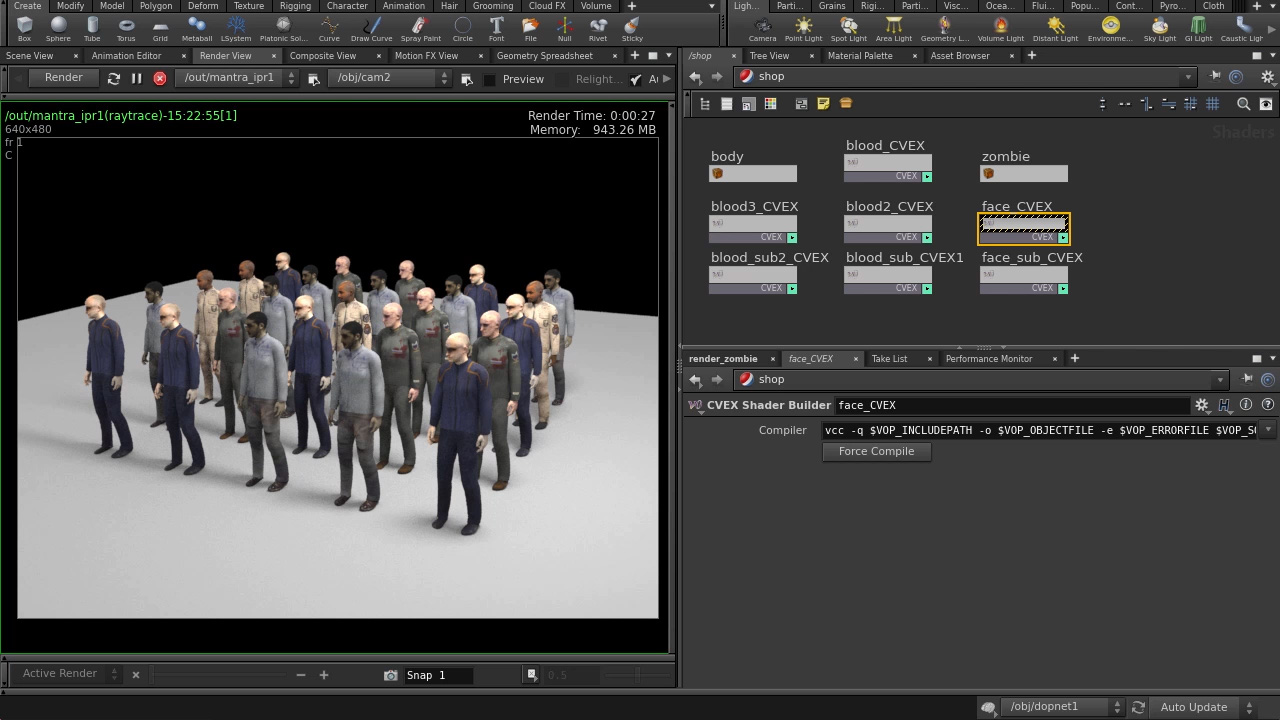Find a node with the magnifier icon
The width and height of the screenshot is (1280, 720).
pos(1244,104)
